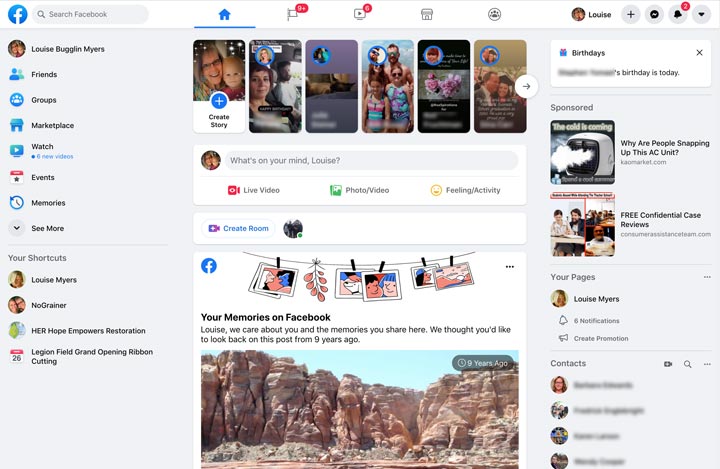Open Messenger from the top bar
This screenshot has width=720, height=469.
(654, 14)
